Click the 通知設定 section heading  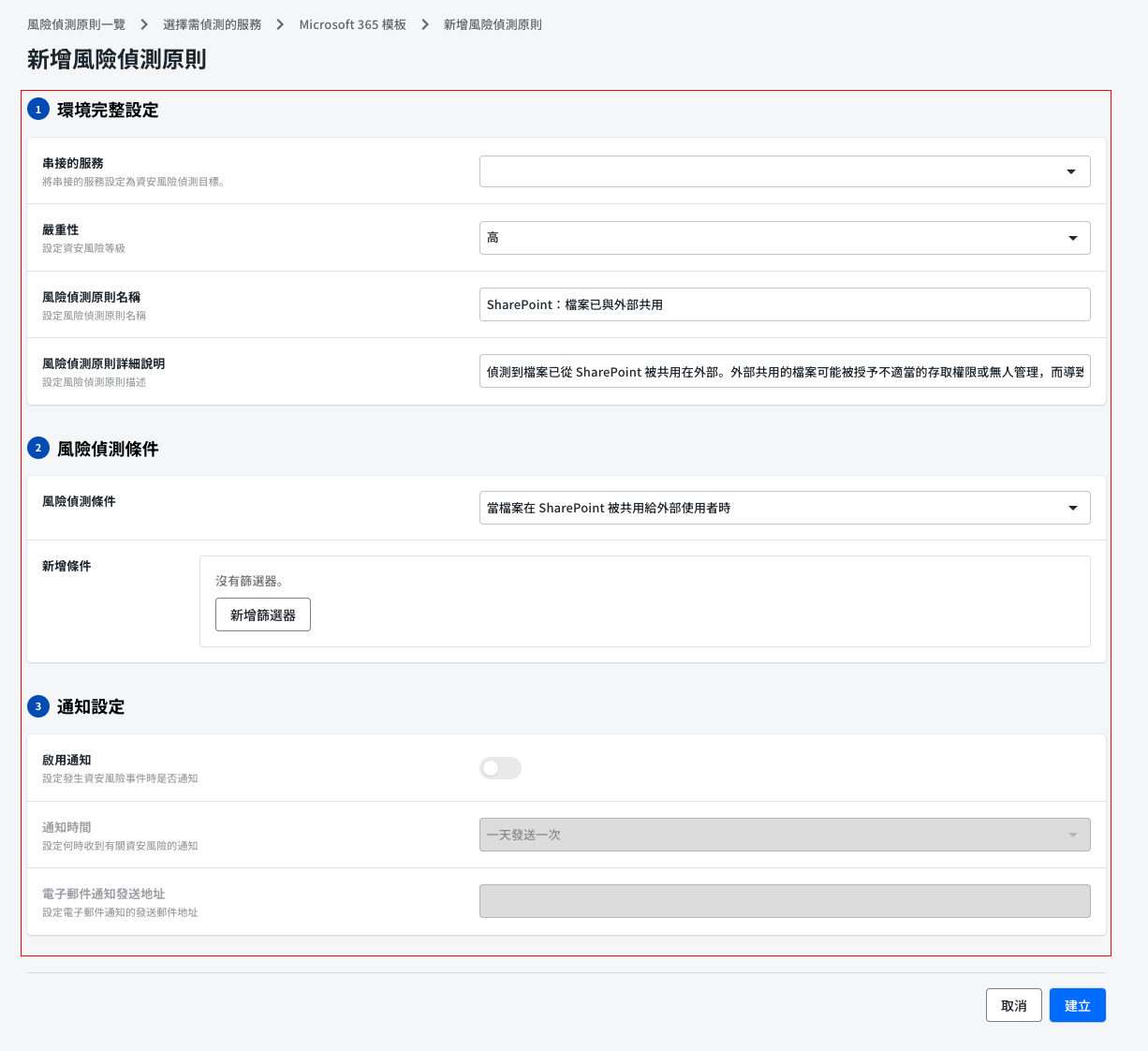pyautogui.click(x=91, y=706)
